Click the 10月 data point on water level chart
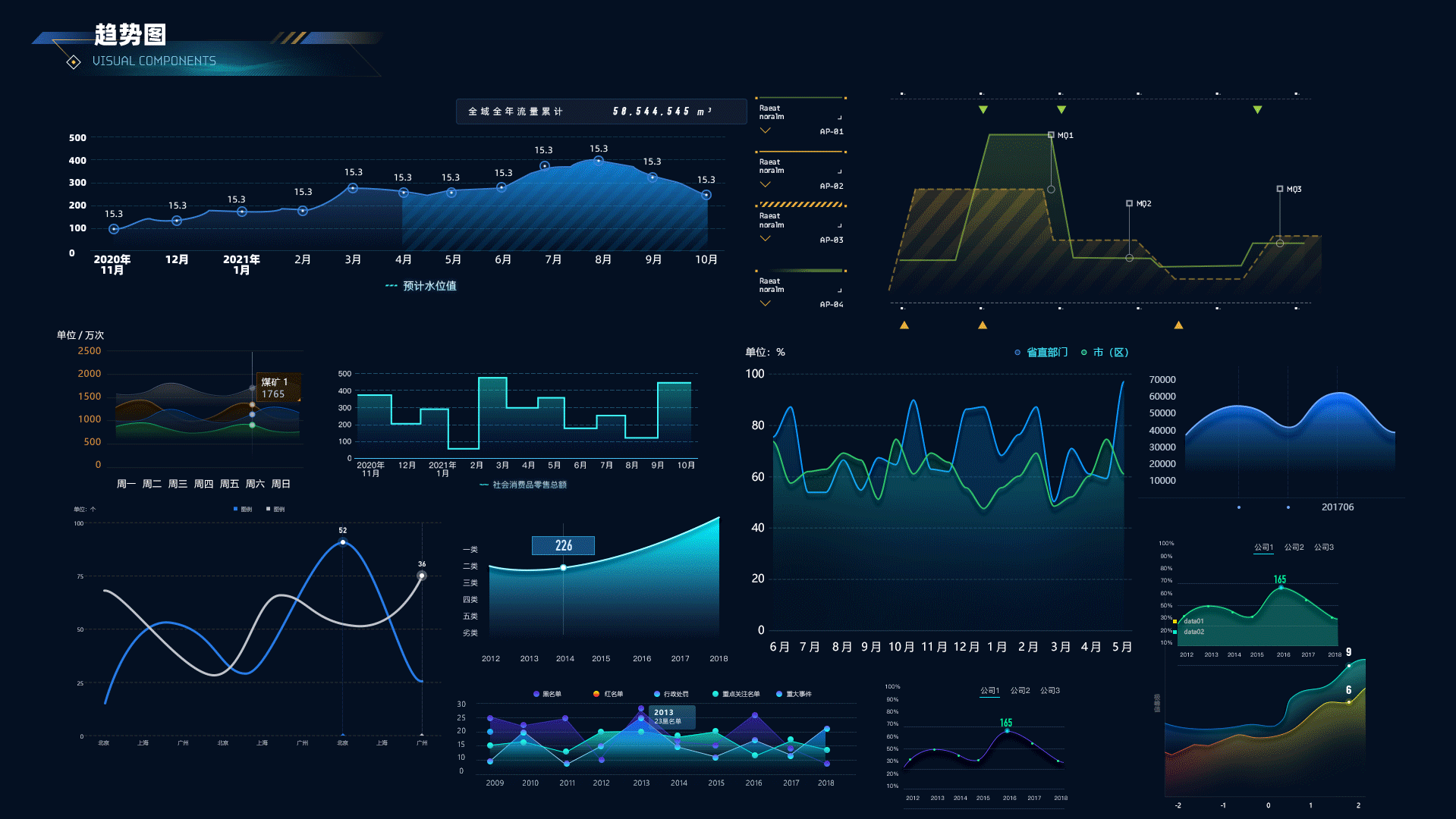Image resolution: width=1456 pixels, height=819 pixels. 706,195
